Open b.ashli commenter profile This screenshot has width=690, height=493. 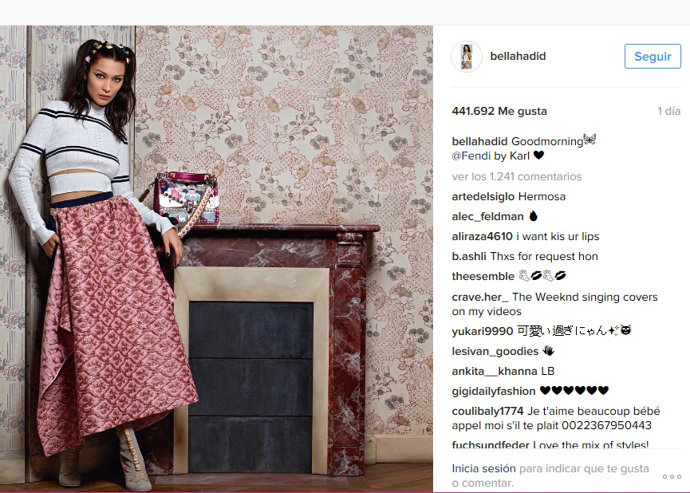point(469,257)
